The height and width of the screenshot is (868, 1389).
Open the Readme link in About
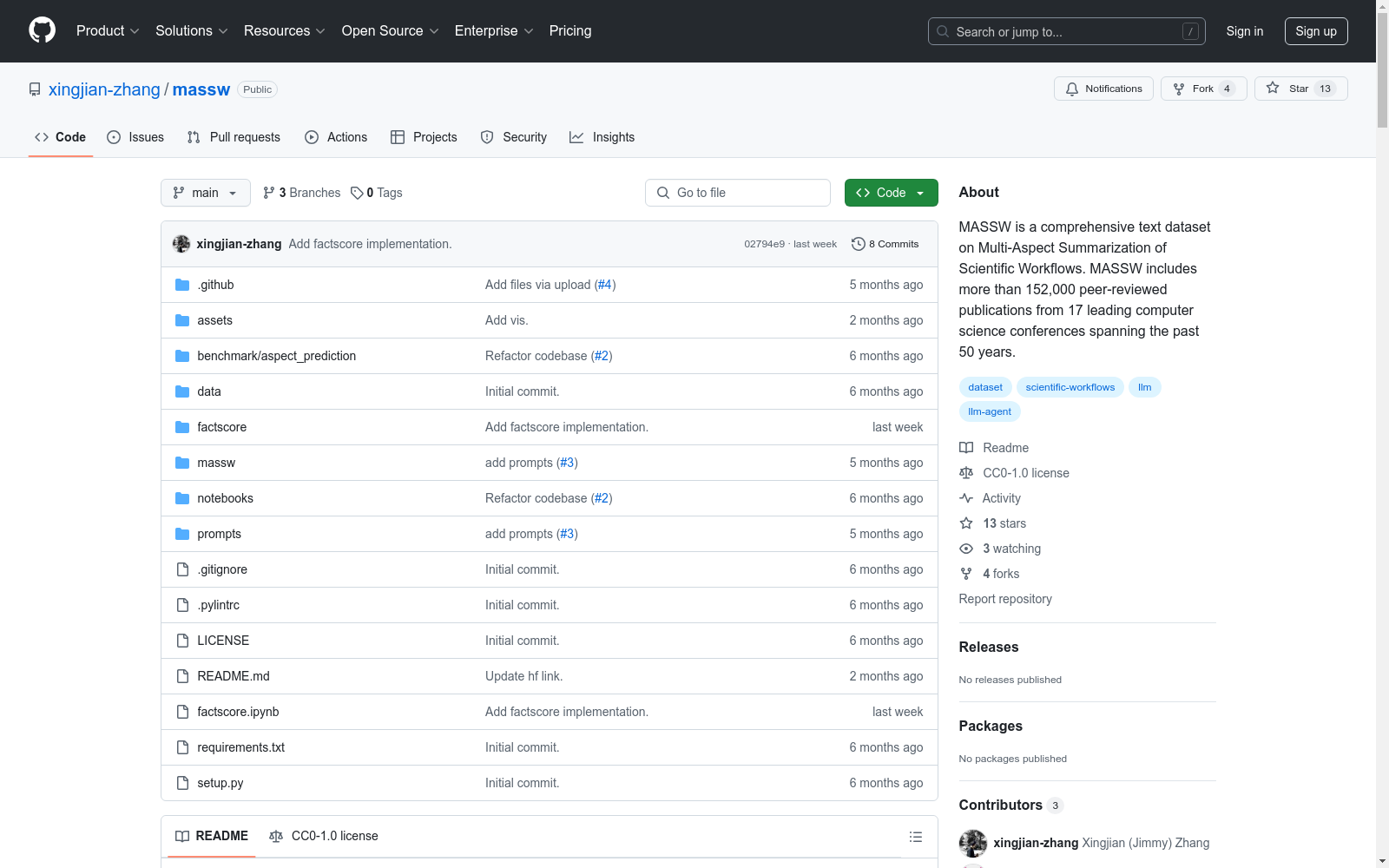(x=994, y=448)
